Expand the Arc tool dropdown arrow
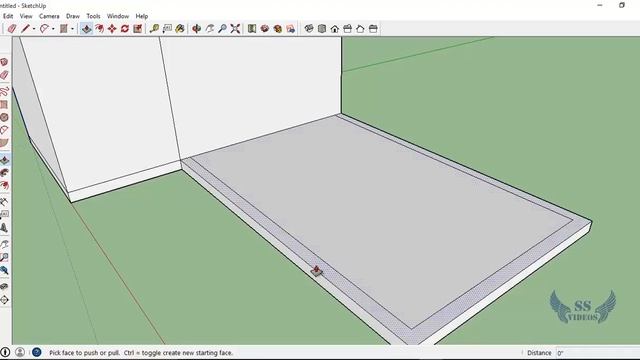 click(53, 29)
